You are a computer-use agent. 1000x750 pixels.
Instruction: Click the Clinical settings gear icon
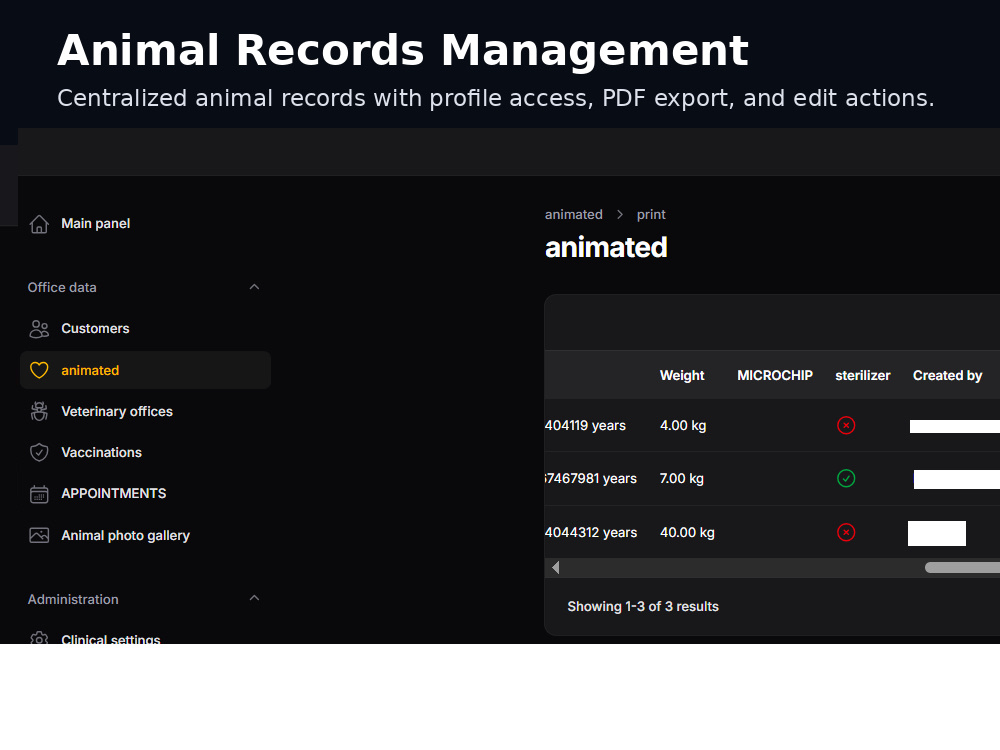click(39, 638)
